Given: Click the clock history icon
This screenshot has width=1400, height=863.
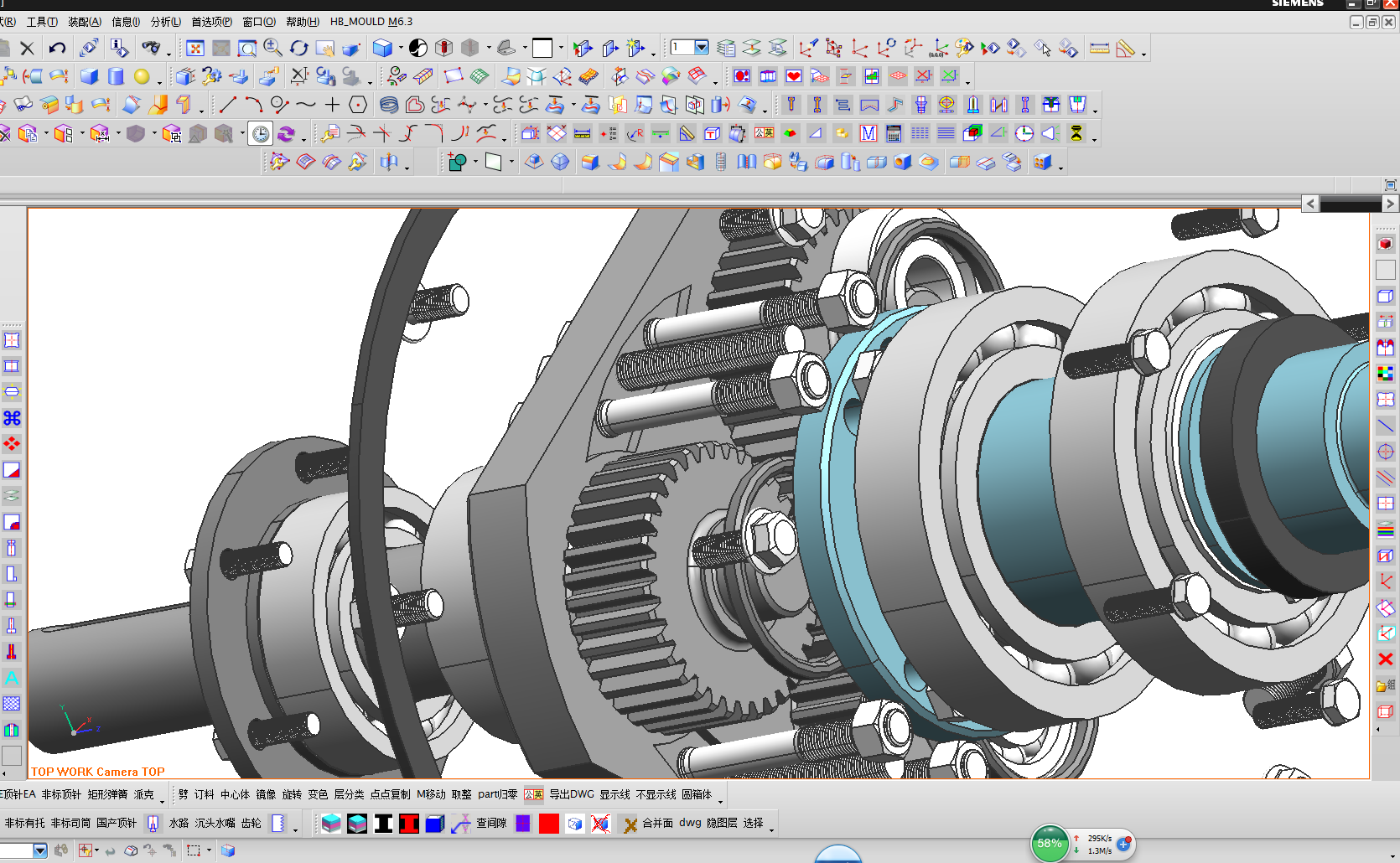Looking at the screenshot, I should [261, 133].
